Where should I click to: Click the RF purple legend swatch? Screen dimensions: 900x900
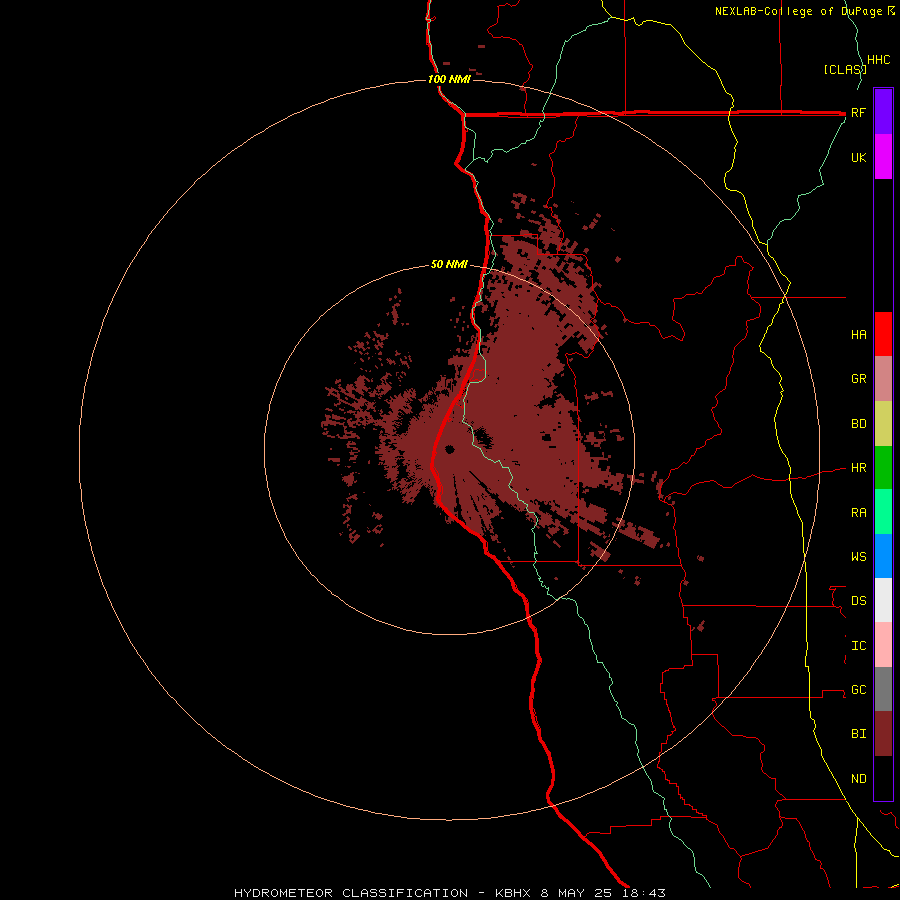click(883, 112)
